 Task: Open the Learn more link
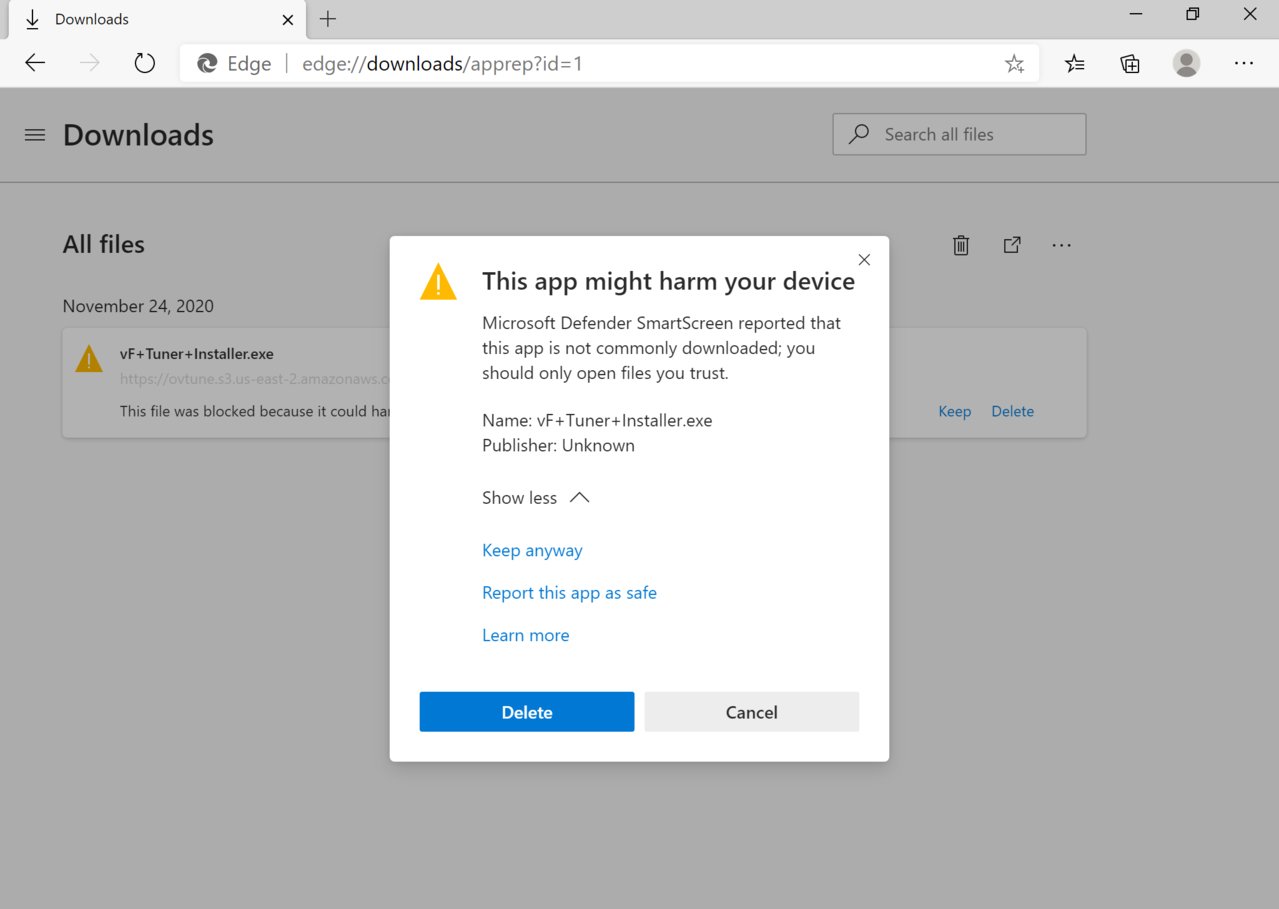[x=525, y=635]
